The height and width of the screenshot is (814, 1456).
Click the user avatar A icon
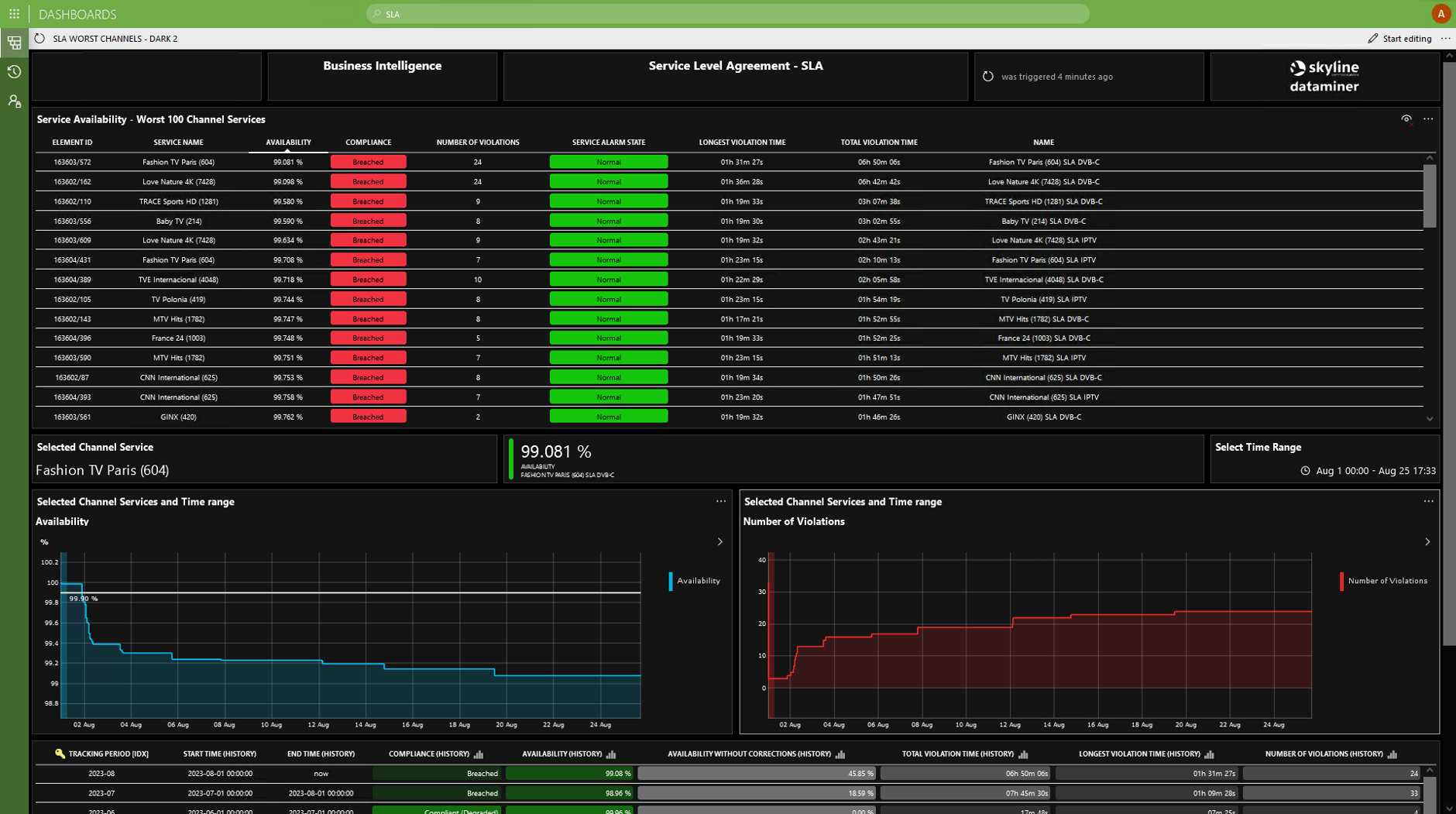pyautogui.click(x=1441, y=14)
